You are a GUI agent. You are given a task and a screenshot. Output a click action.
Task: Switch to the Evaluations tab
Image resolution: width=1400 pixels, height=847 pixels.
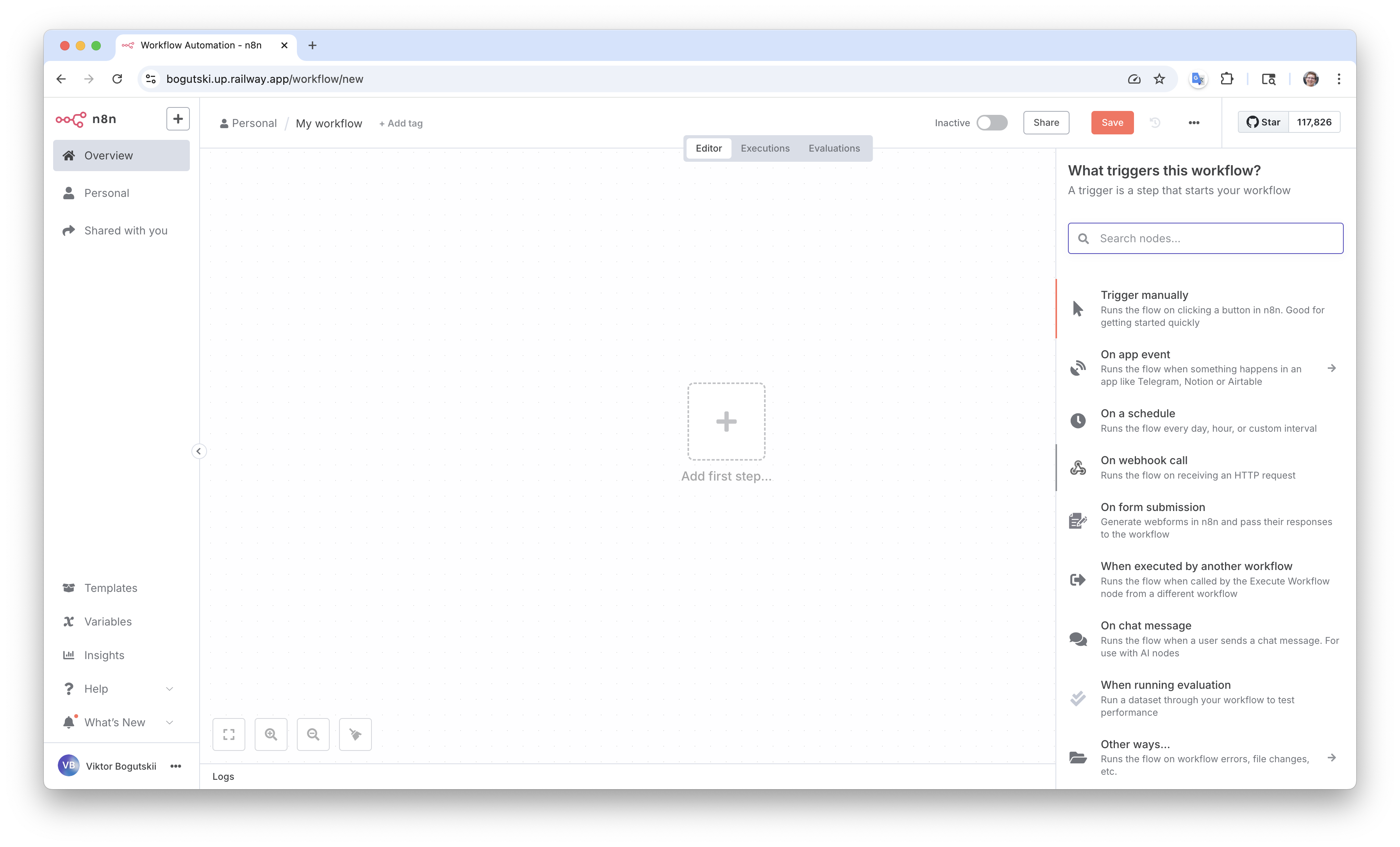click(834, 148)
